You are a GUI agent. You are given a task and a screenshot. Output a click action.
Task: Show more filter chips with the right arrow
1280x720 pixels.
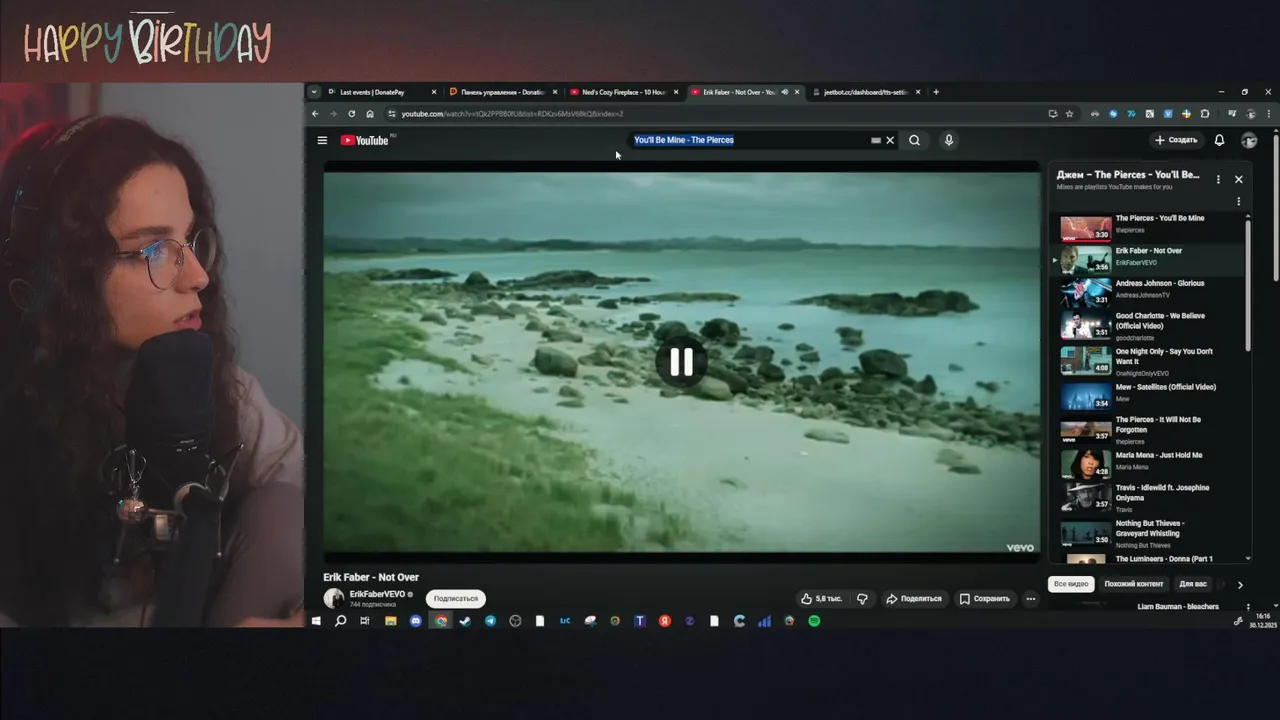[1240, 585]
